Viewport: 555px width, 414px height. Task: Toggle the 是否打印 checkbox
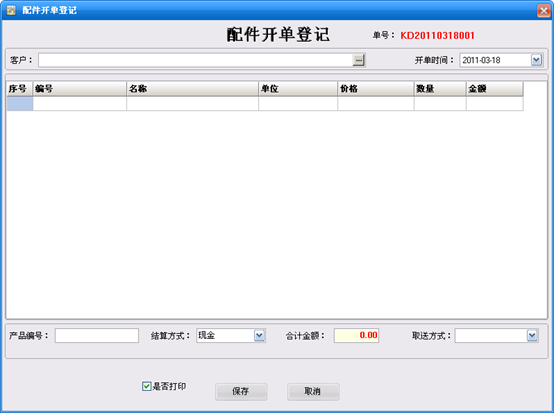146,386
